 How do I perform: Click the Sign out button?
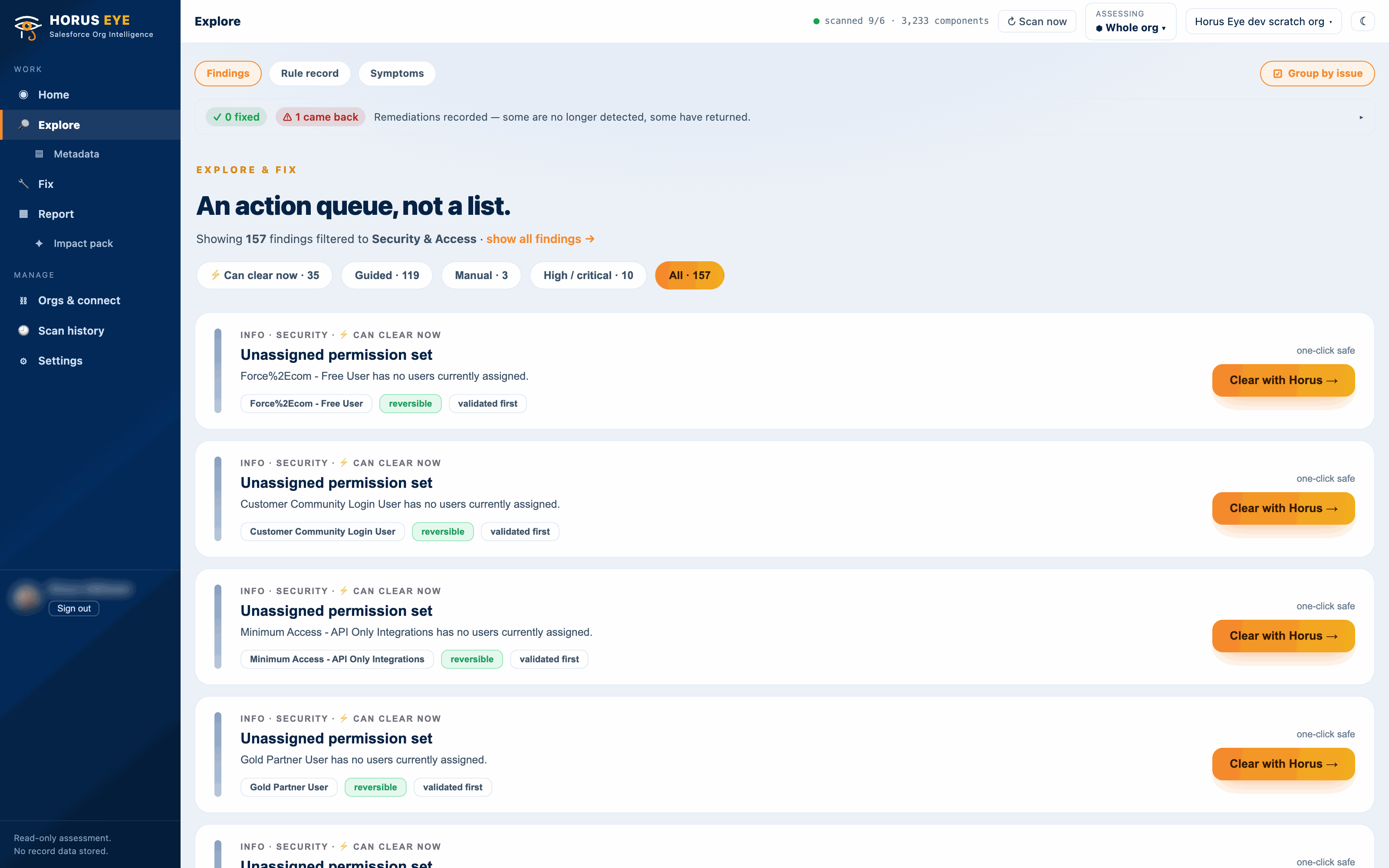(74, 608)
